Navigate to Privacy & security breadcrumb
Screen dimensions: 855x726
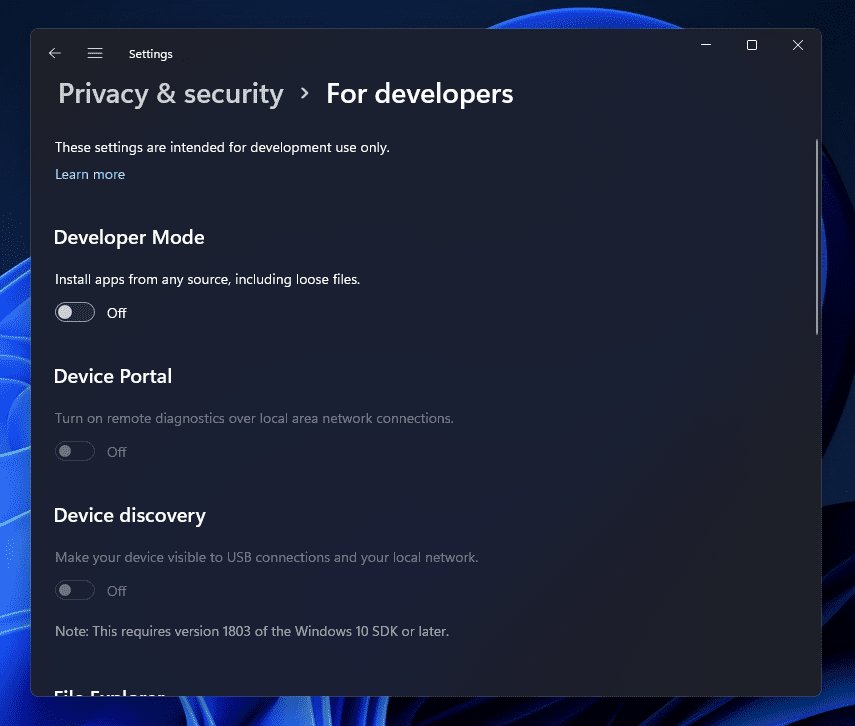click(x=171, y=94)
